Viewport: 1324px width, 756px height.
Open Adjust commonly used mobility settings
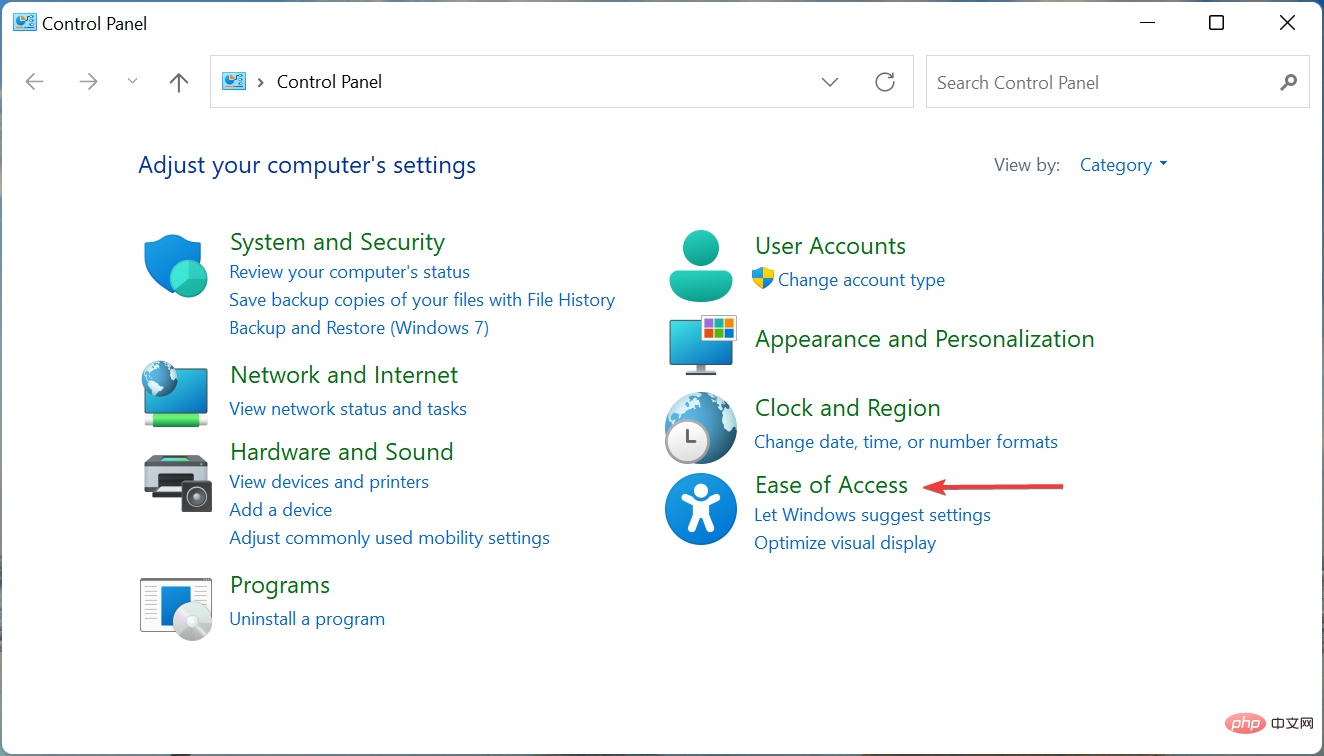pyautogui.click(x=390, y=538)
